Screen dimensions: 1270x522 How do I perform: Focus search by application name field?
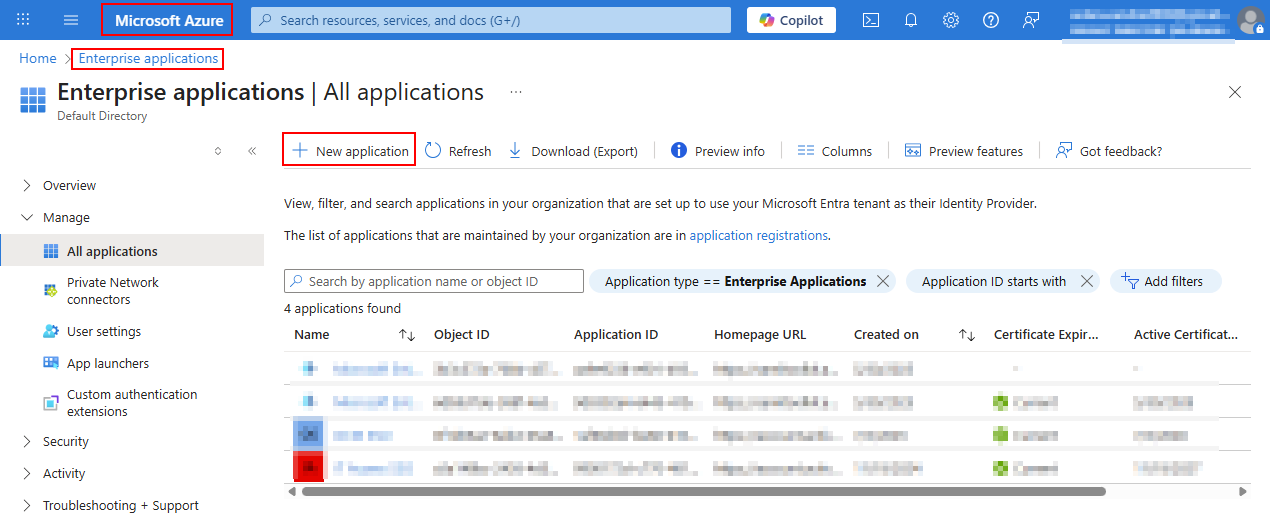tap(434, 281)
